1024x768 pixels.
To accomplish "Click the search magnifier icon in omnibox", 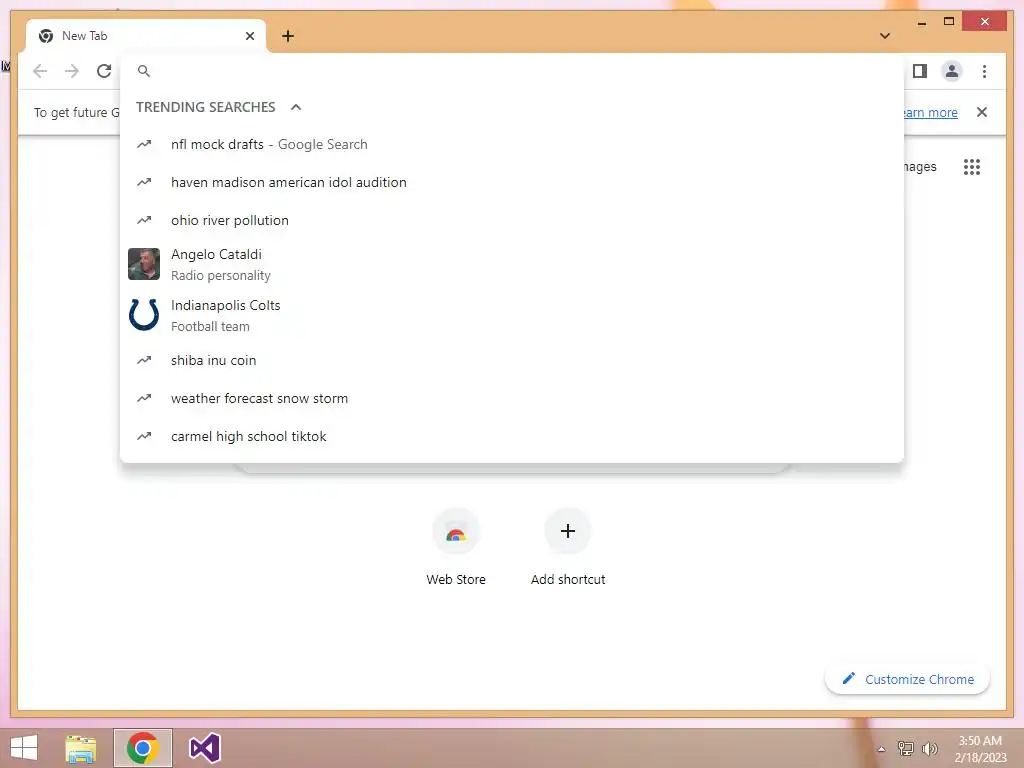I will 144,71.
